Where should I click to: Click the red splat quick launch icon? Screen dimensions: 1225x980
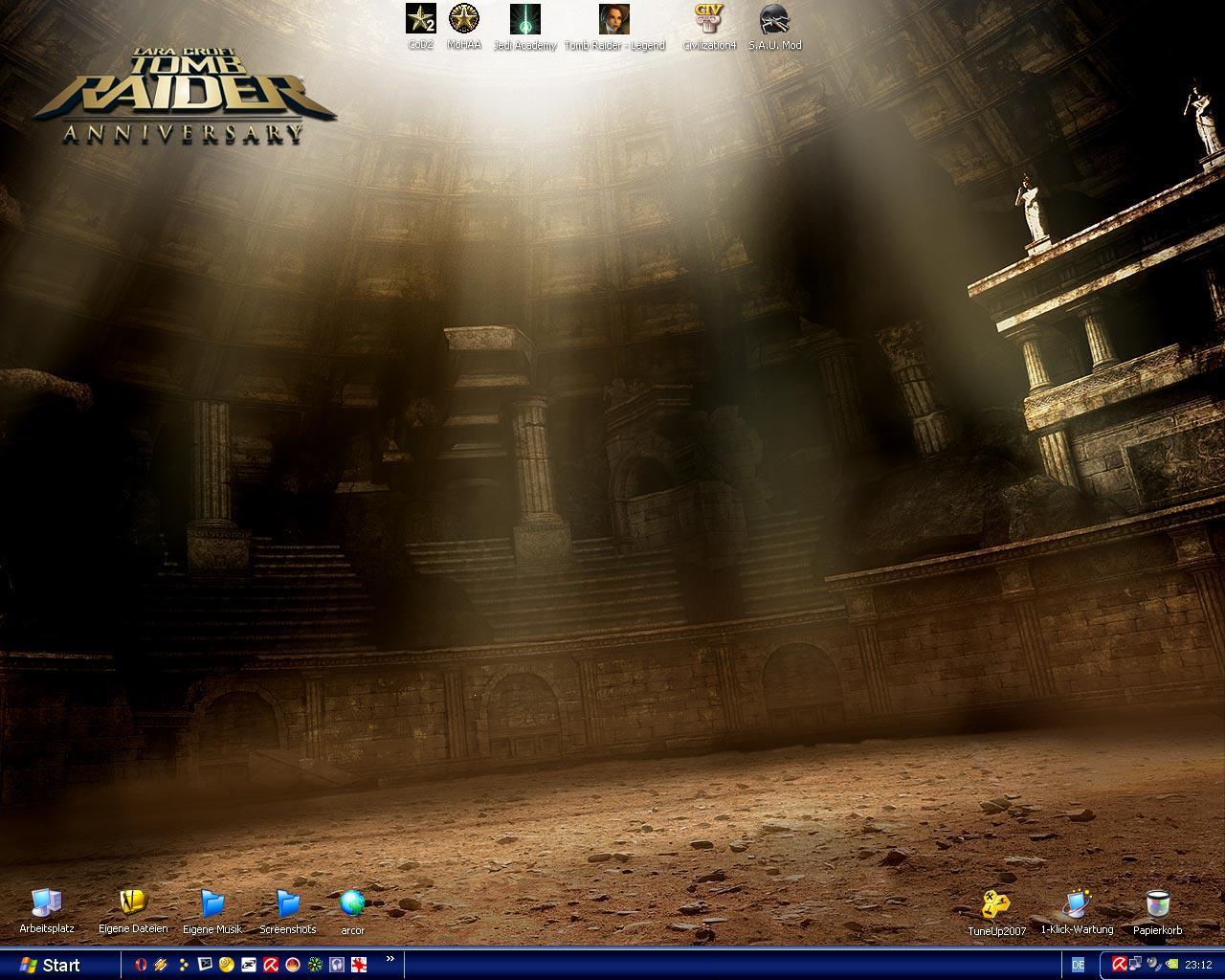pos(359,965)
